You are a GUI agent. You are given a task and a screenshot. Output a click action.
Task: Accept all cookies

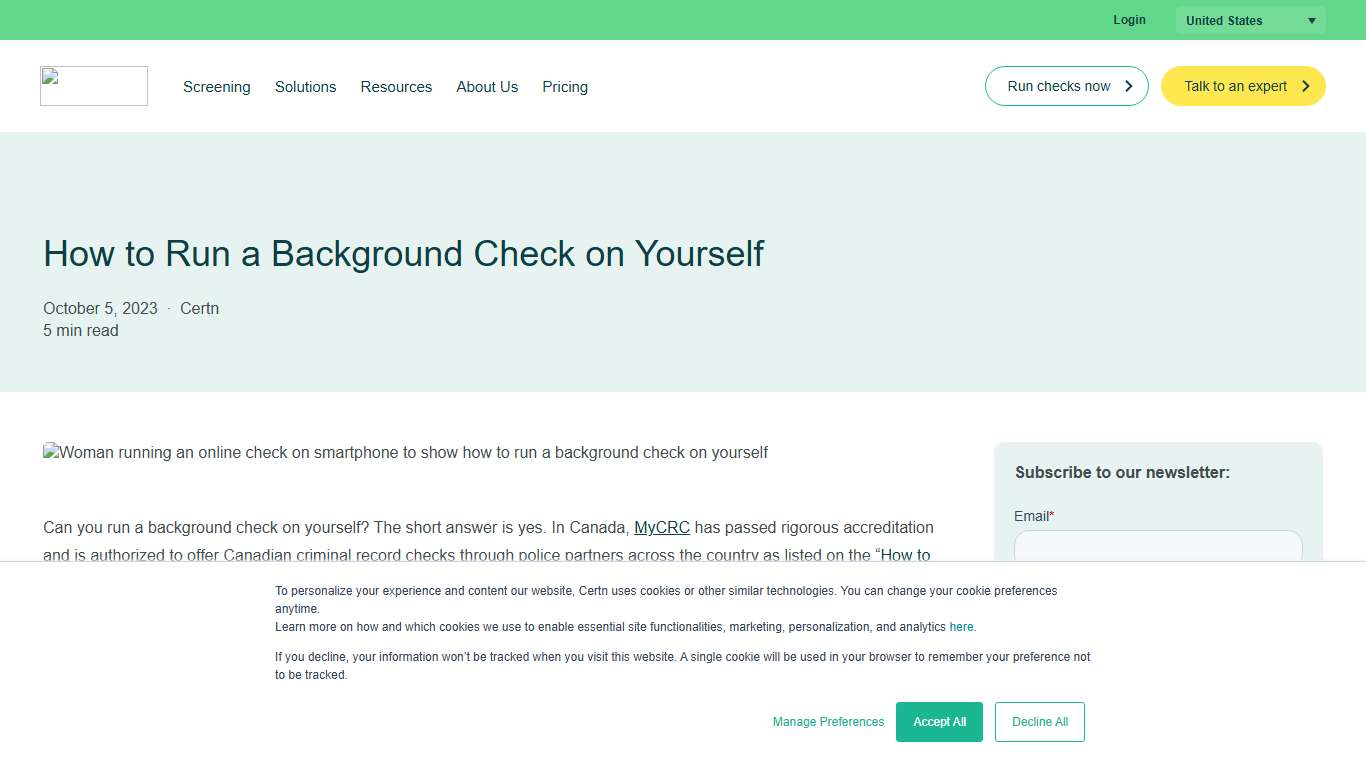[x=939, y=721]
